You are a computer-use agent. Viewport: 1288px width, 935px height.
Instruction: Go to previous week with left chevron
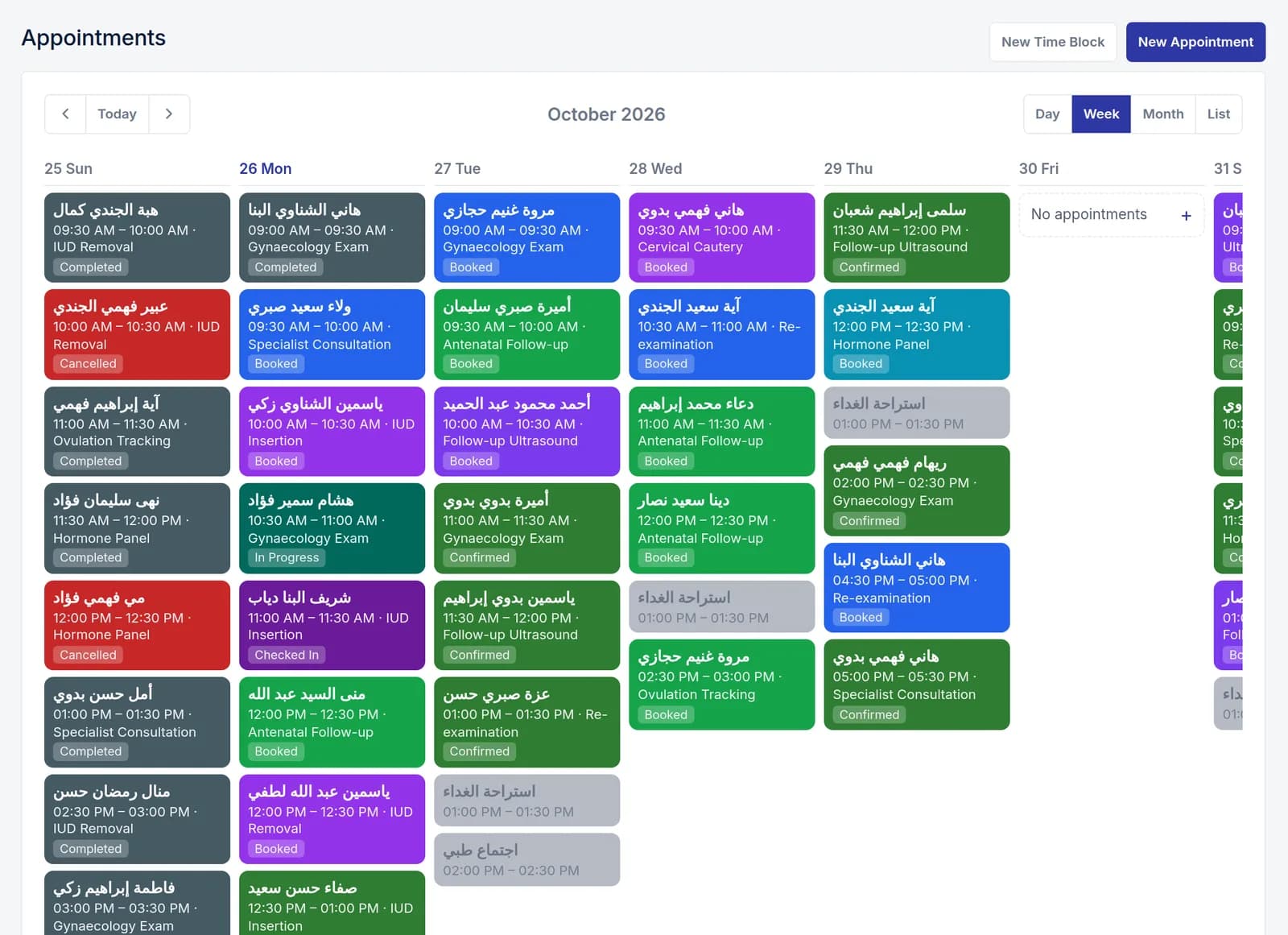65,114
